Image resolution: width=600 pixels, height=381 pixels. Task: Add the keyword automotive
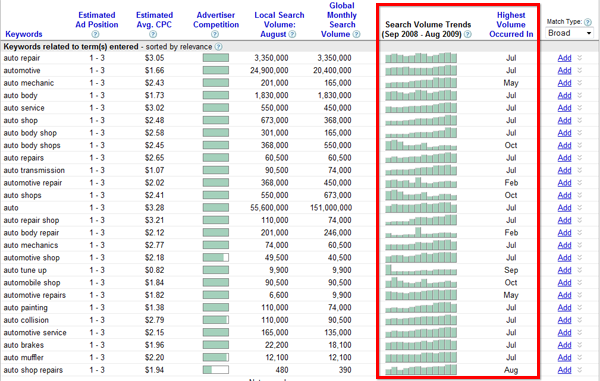pos(564,71)
